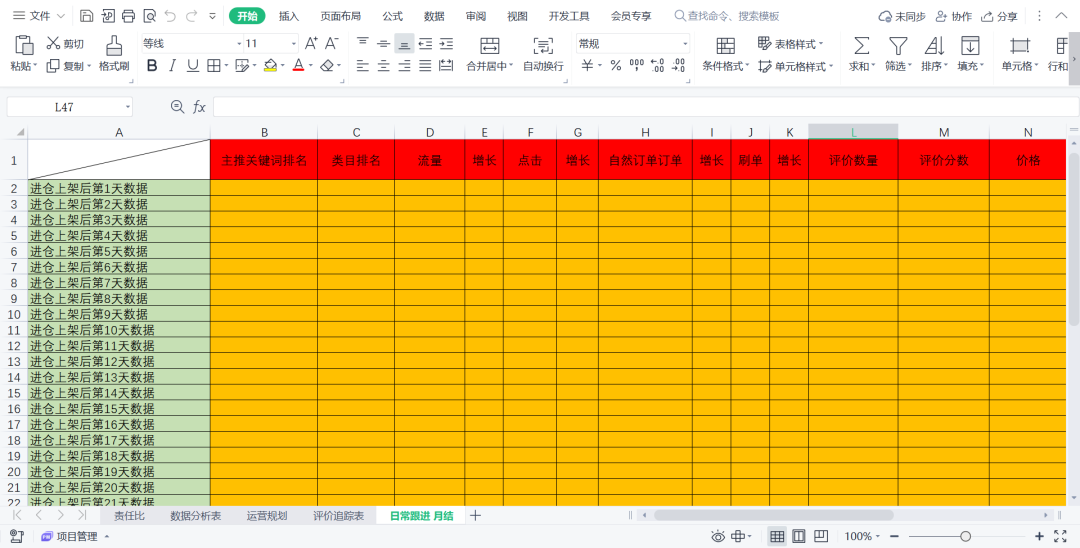Image resolution: width=1080 pixels, height=548 pixels.
Task: Click the Paste (粘贴) clipboard icon
Action: point(24,45)
